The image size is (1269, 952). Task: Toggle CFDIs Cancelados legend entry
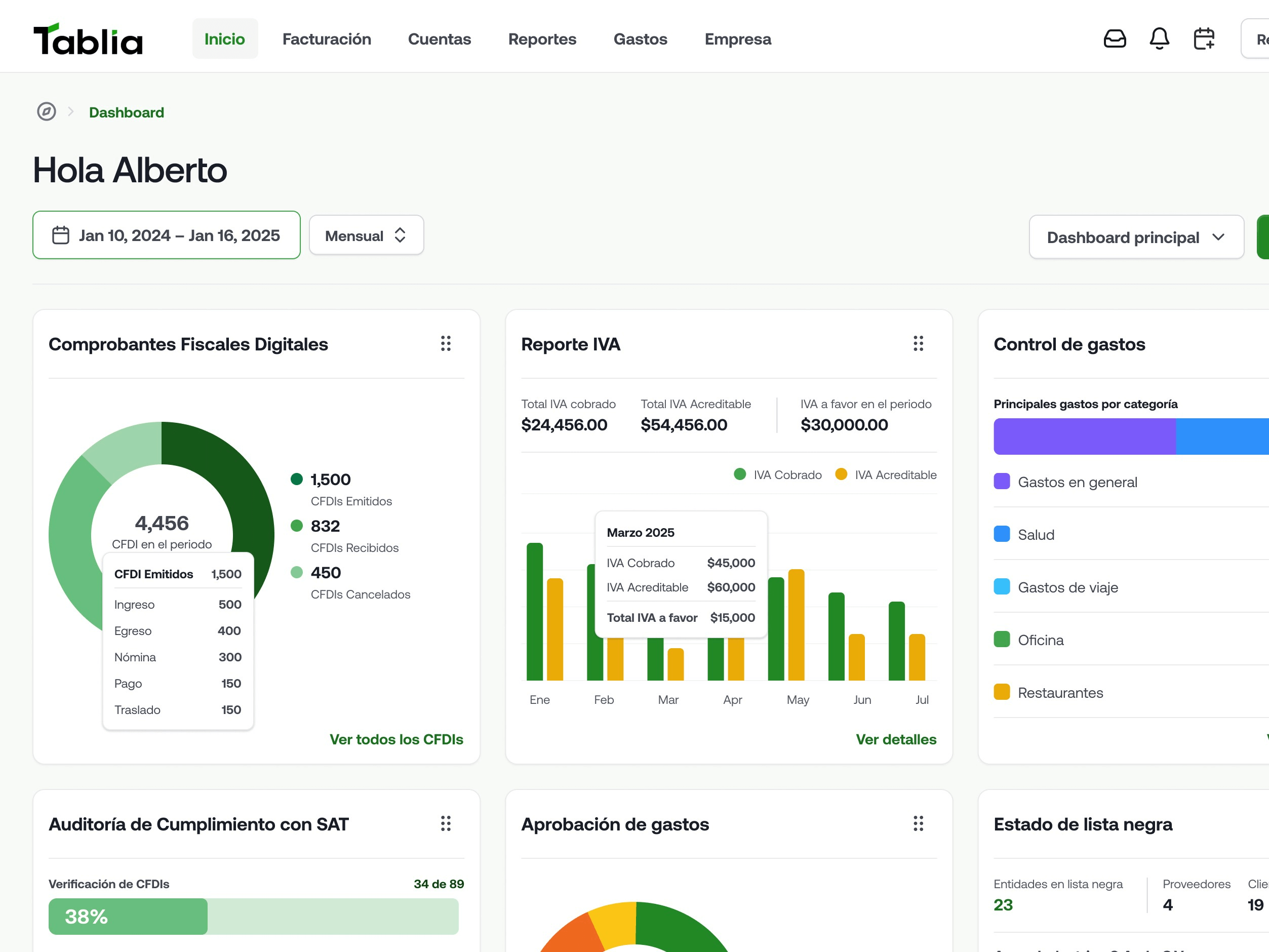click(x=350, y=582)
